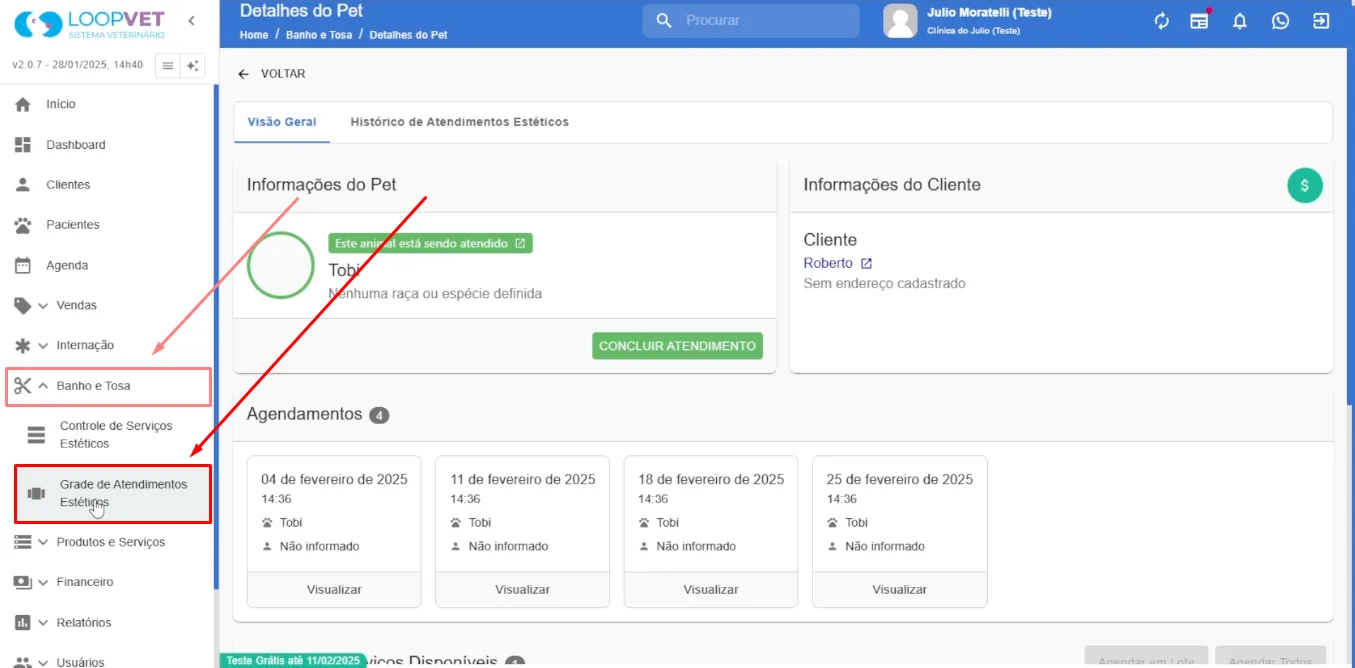
Task: Click VOLTAR back button
Action: point(272,74)
